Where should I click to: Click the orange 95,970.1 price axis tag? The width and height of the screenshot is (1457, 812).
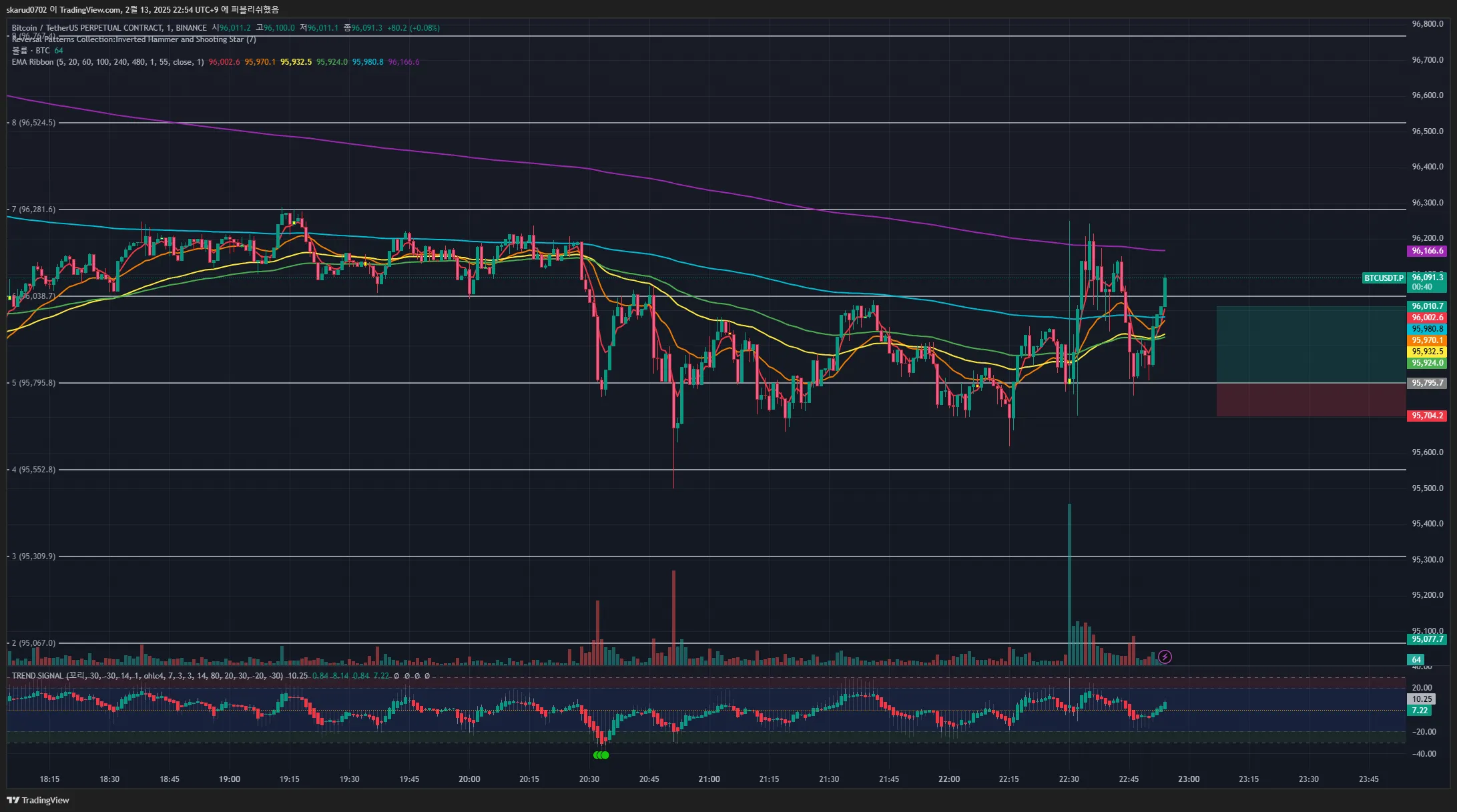(x=1427, y=340)
